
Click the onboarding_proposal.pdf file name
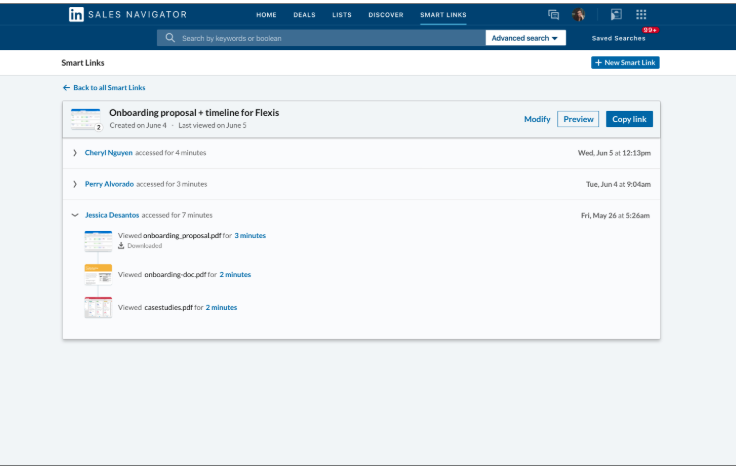182,236
